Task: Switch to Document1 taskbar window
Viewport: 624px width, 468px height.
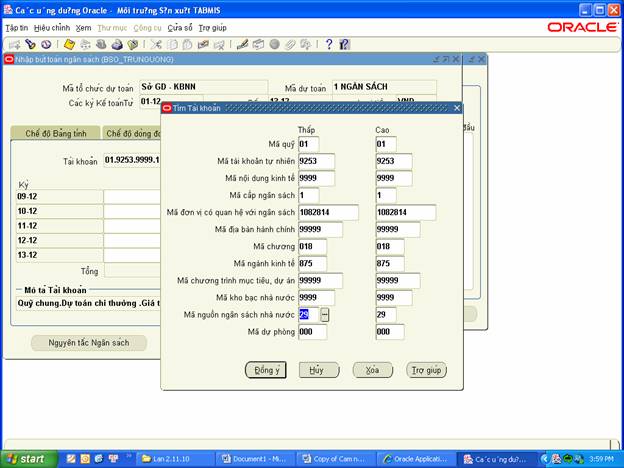Action: (x=256, y=459)
